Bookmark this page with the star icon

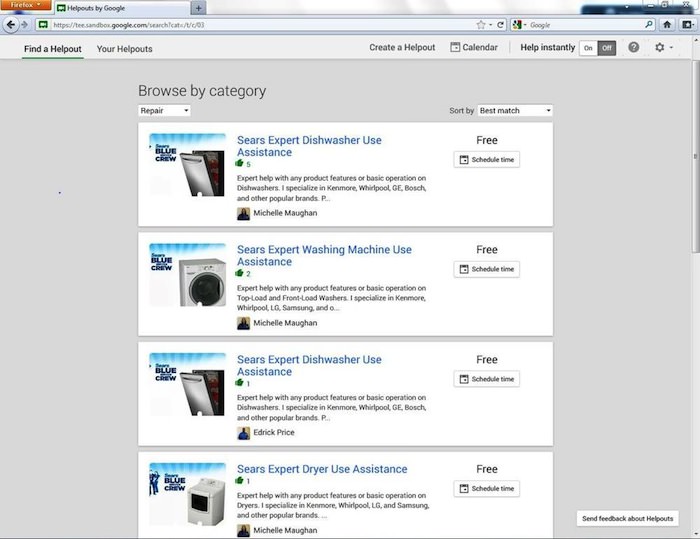[x=481, y=24]
